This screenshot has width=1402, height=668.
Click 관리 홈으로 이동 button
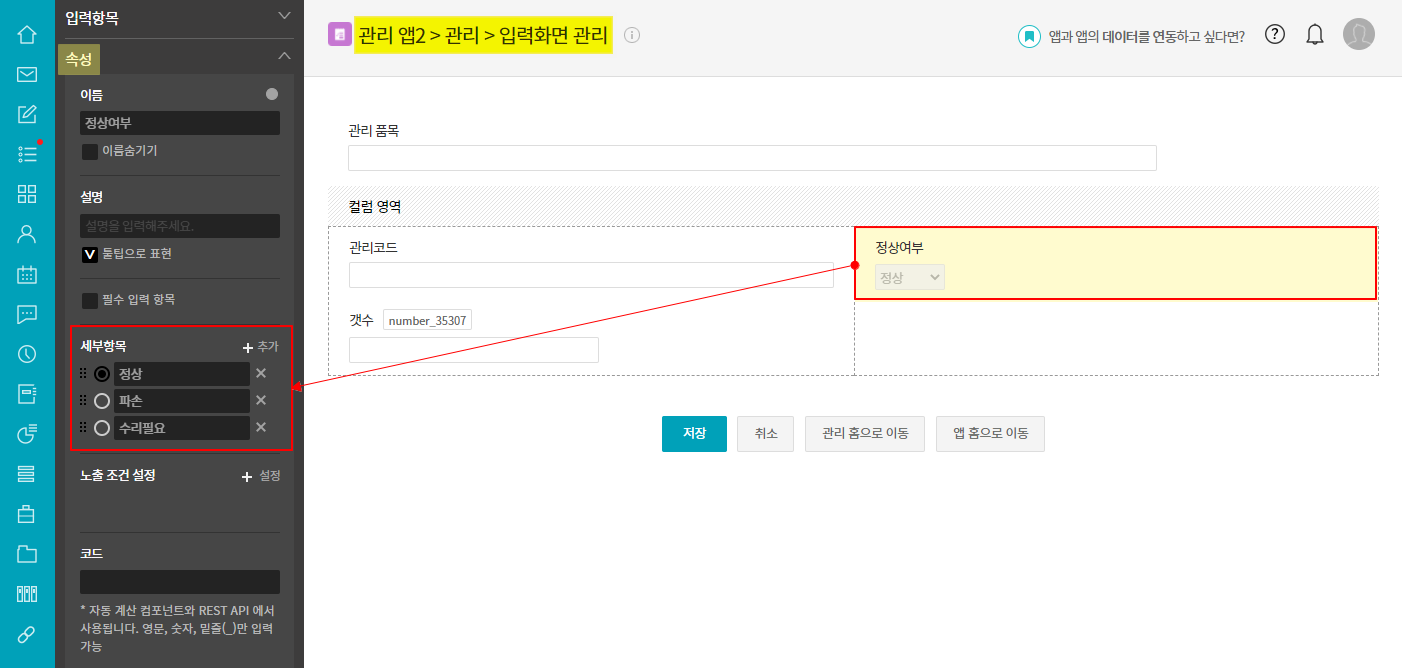[864, 434]
